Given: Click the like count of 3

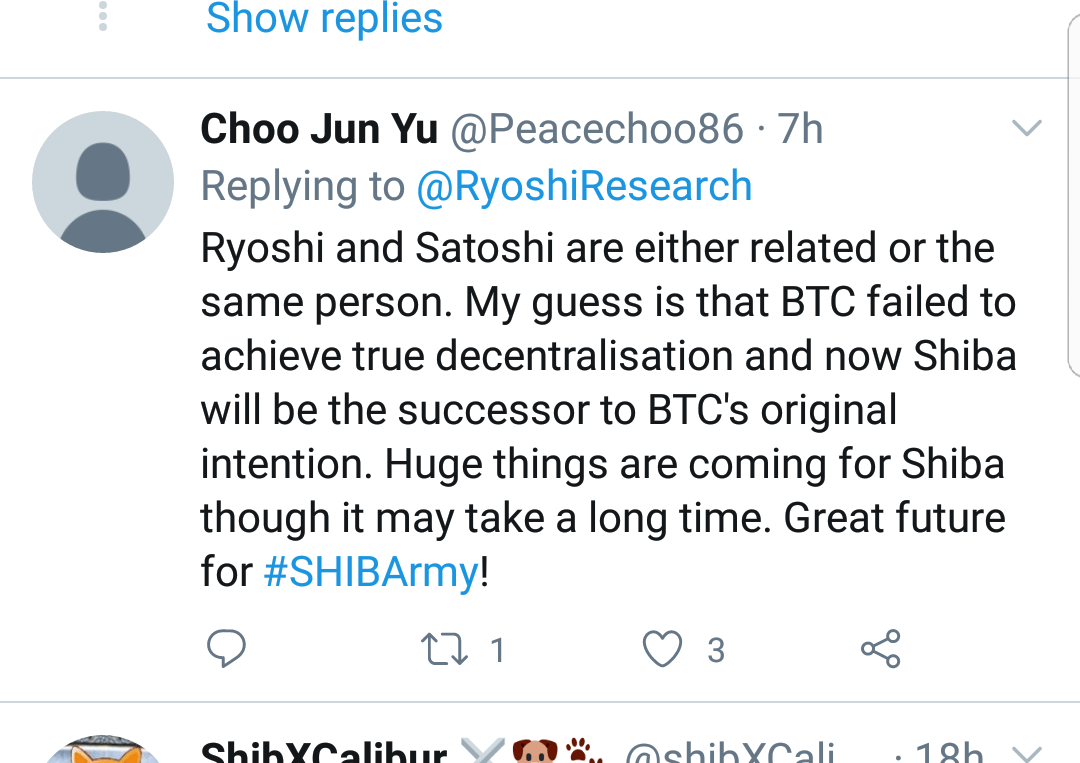Looking at the screenshot, I should pos(716,651).
